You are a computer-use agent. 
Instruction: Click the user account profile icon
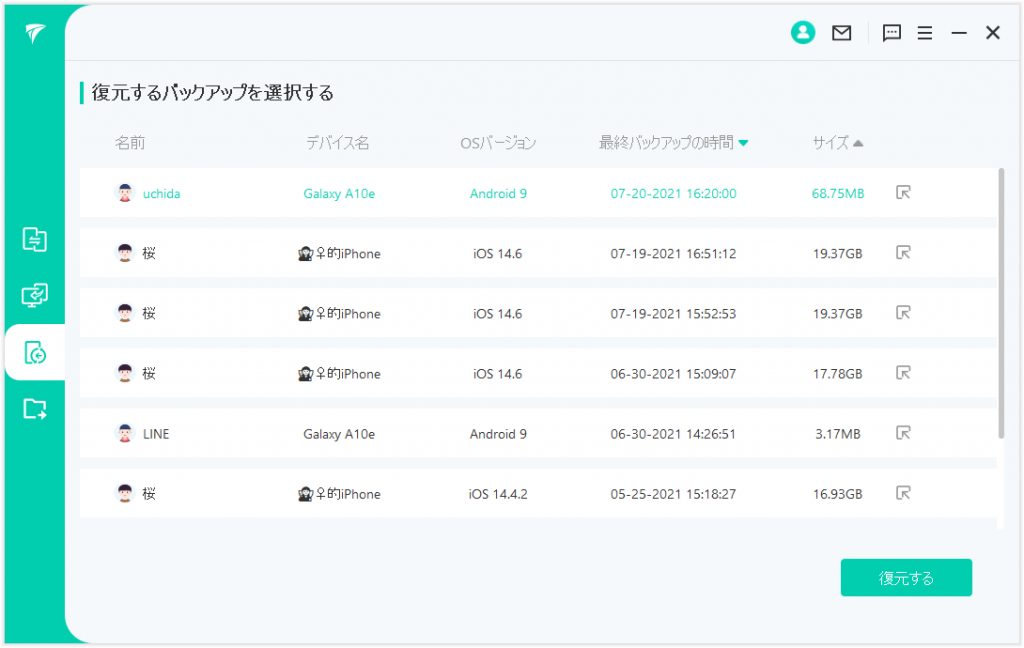coord(802,33)
